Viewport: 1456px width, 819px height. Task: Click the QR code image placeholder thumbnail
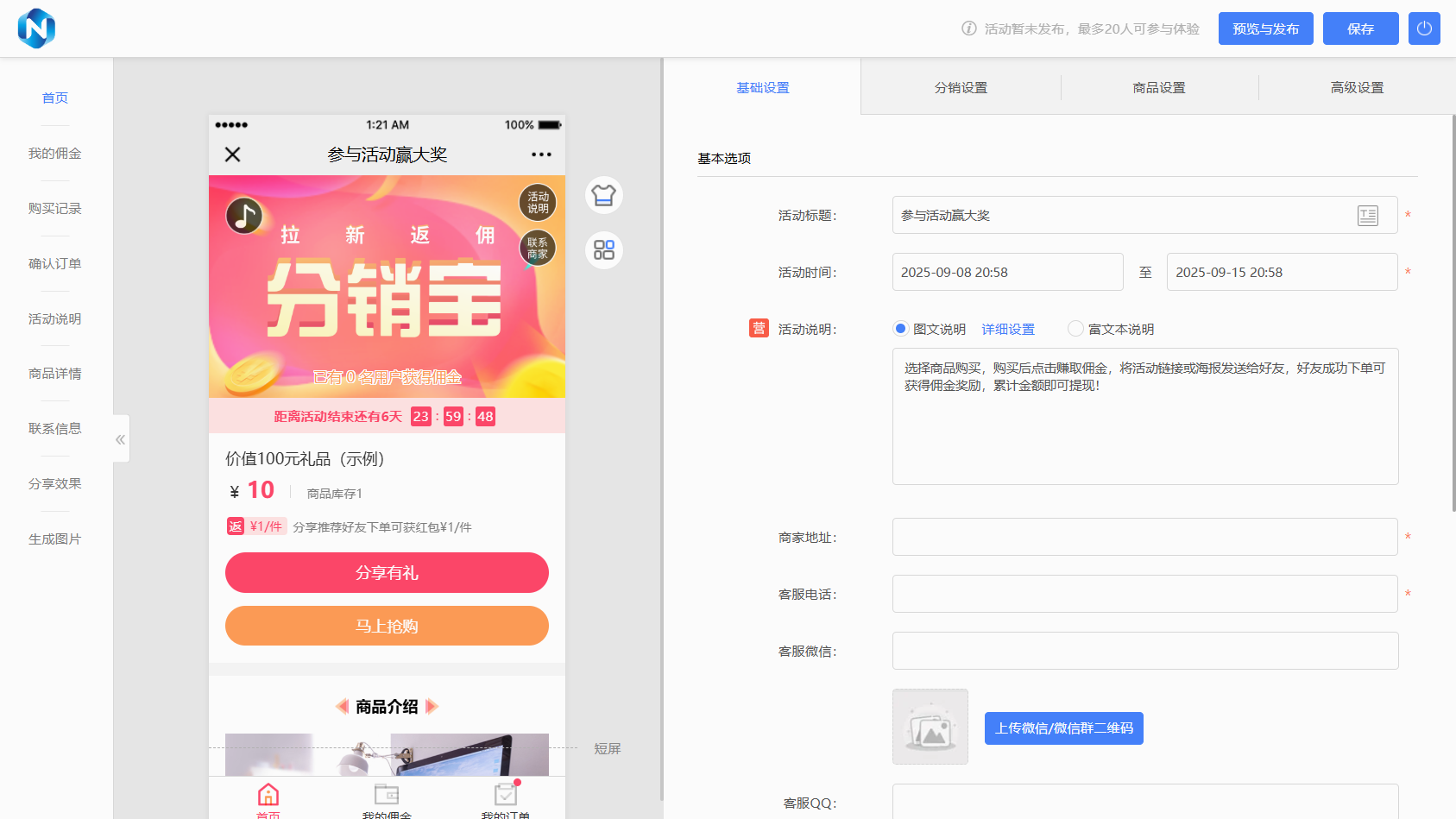click(x=930, y=727)
